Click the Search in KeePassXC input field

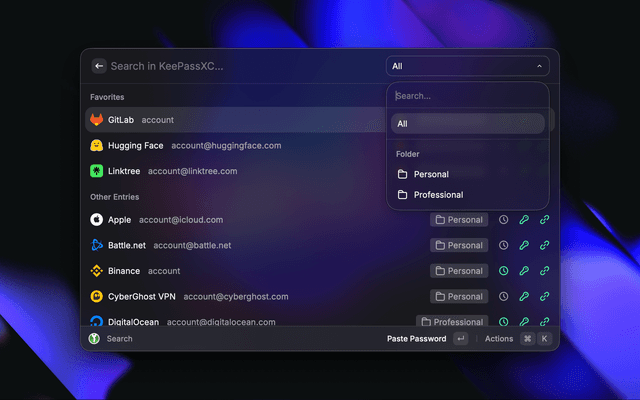[240, 66]
